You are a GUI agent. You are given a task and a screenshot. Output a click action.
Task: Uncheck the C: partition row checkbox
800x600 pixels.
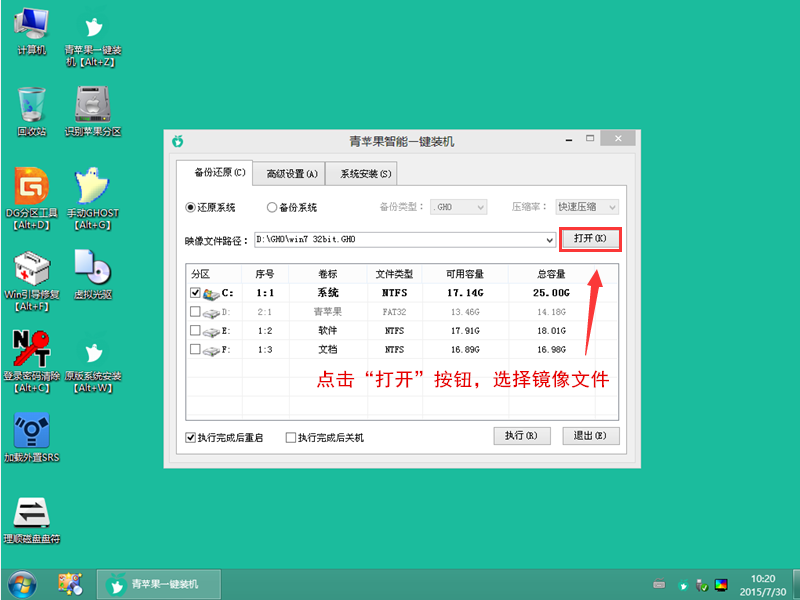[x=194, y=292]
